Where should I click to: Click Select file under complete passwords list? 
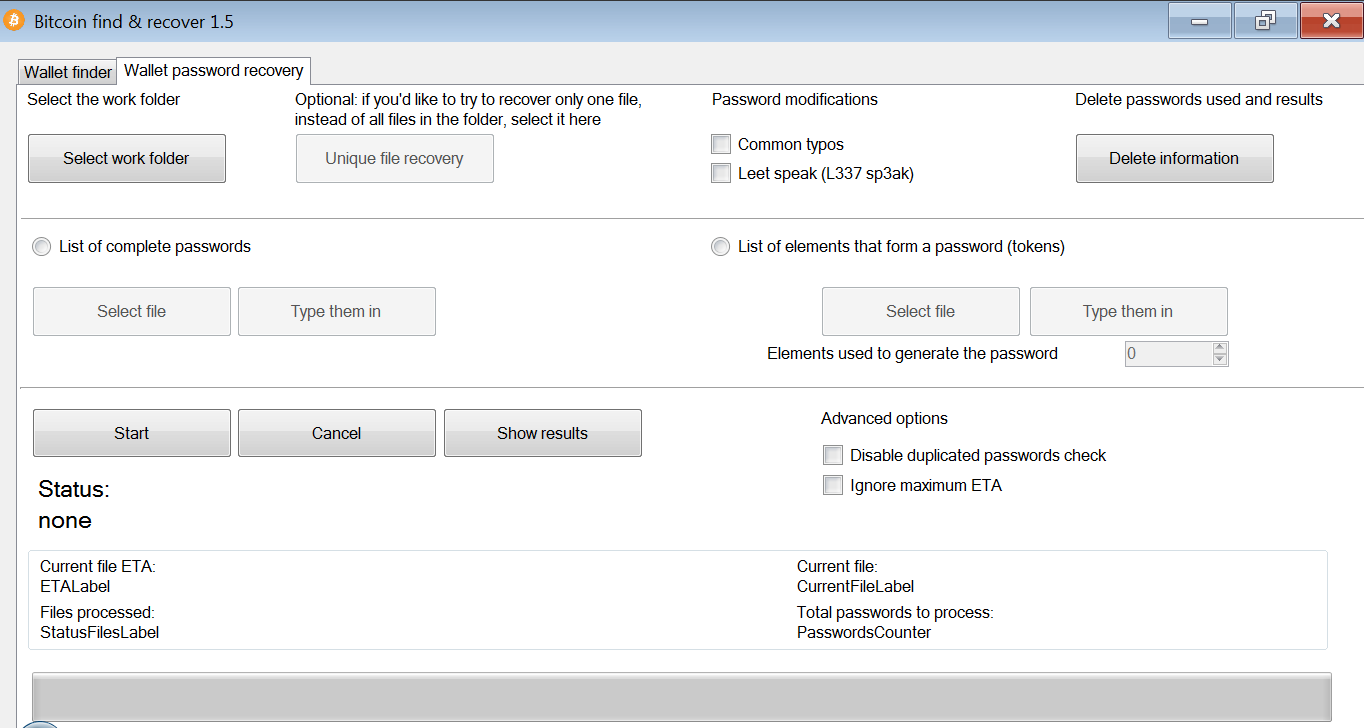click(132, 311)
